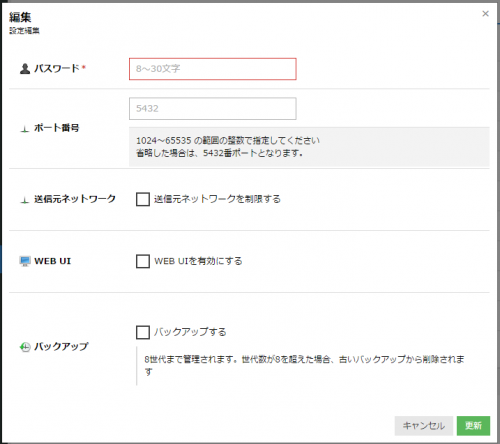Click the 送信元ネットワーク label text
The width and height of the screenshot is (500, 444).
(x=75, y=199)
